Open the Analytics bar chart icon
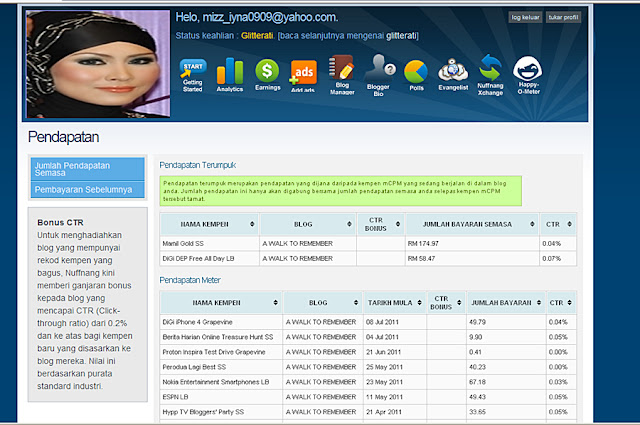The width and height of the screenshot is (640, 425). pyautogui.click(x=230, y=75)
